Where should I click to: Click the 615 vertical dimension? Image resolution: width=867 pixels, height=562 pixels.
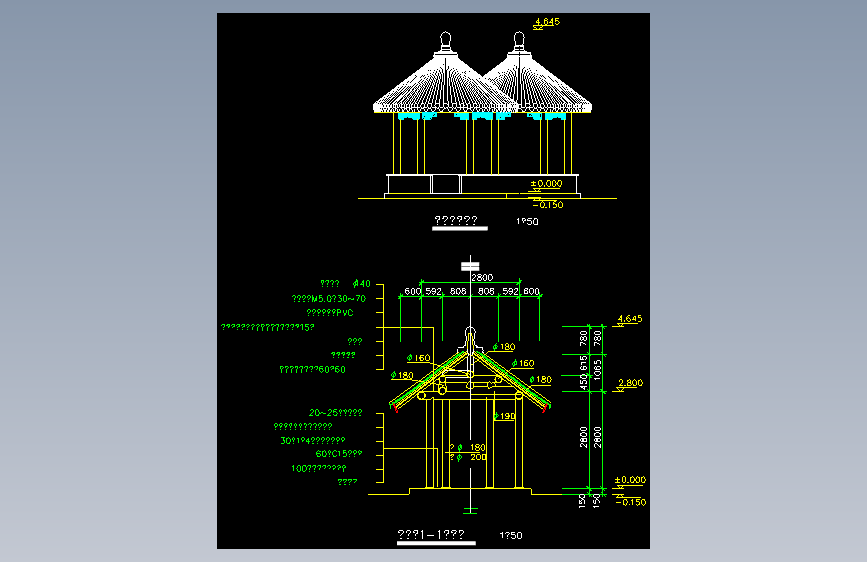583,363
